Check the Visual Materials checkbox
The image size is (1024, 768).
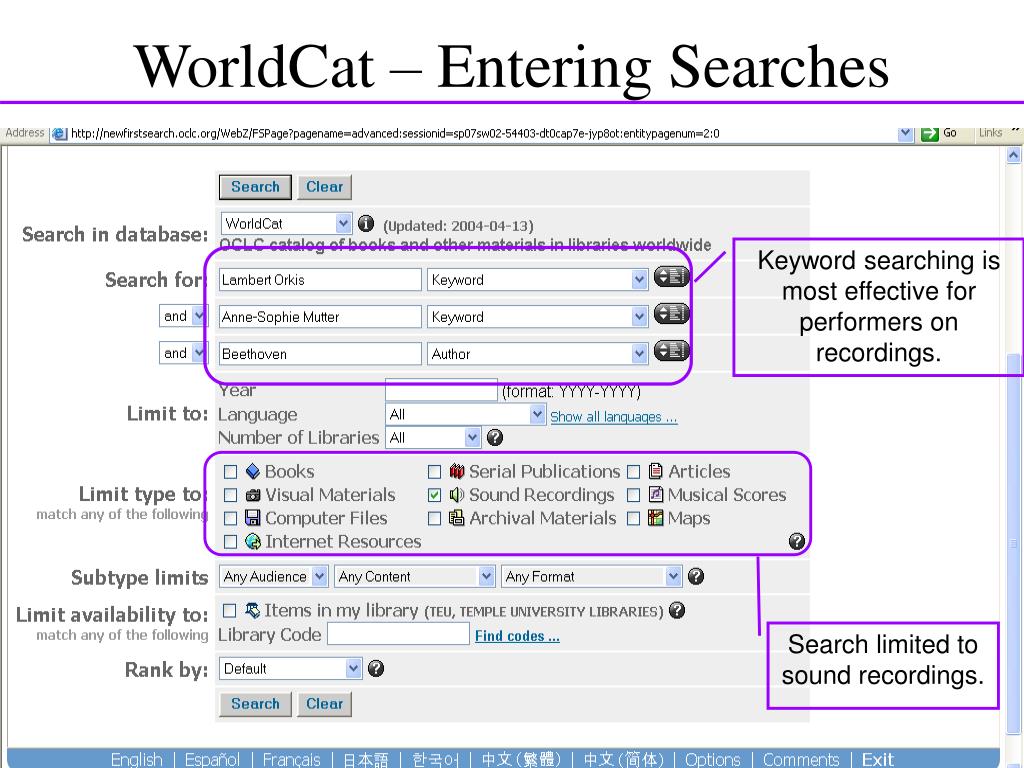click(x=231, y=496)
